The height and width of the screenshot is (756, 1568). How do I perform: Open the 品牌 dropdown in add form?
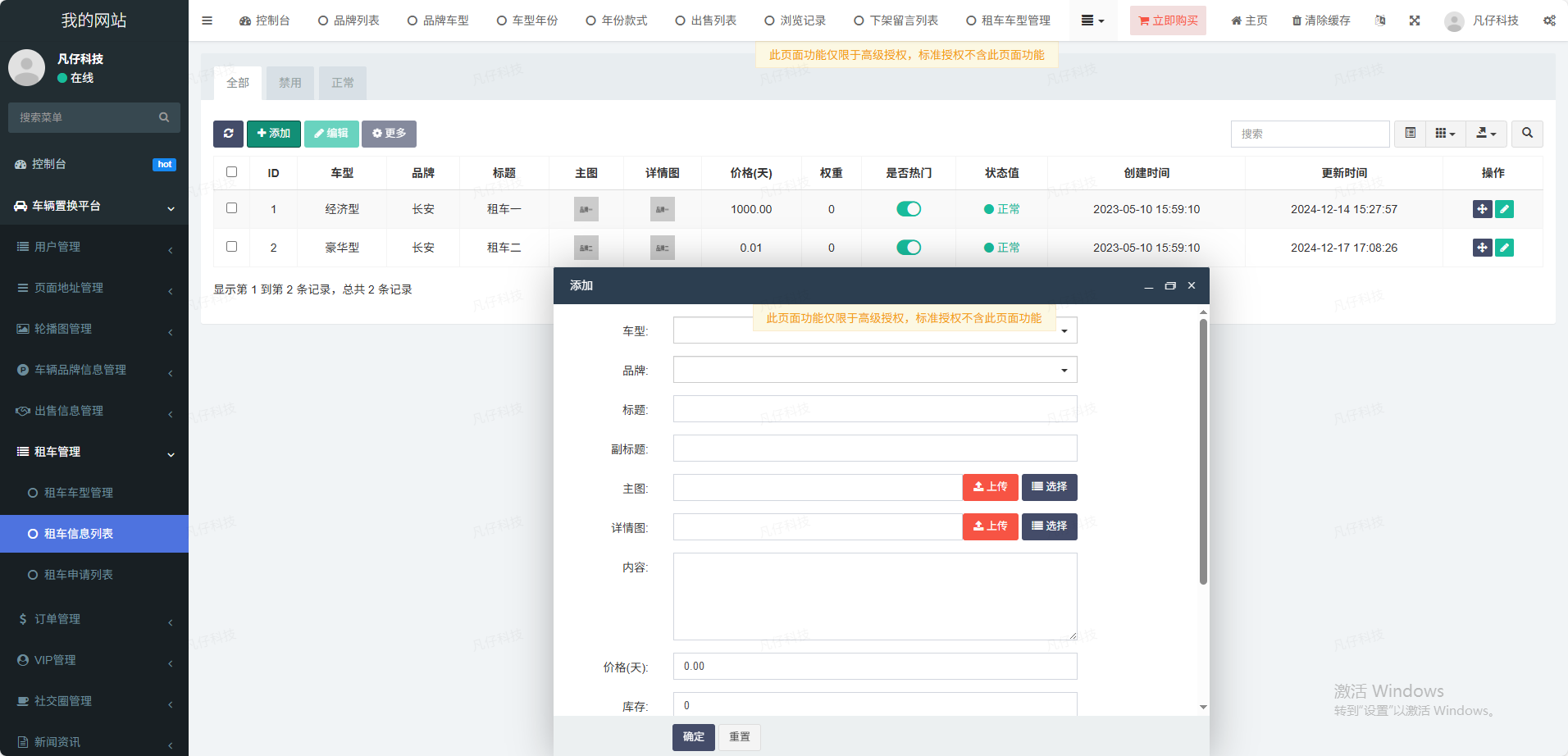coord(874,370)
